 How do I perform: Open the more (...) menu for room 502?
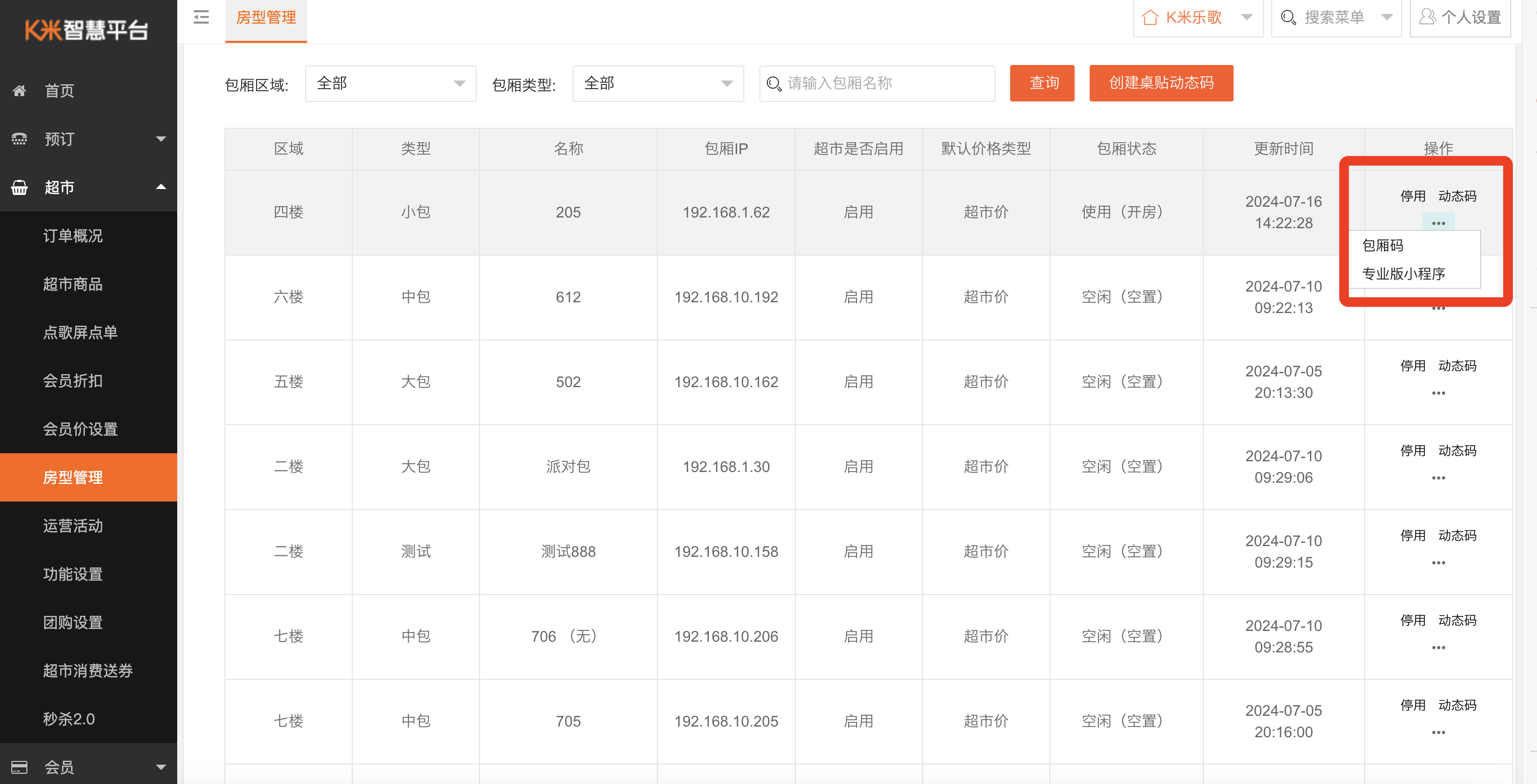(x=1438, y=393)
